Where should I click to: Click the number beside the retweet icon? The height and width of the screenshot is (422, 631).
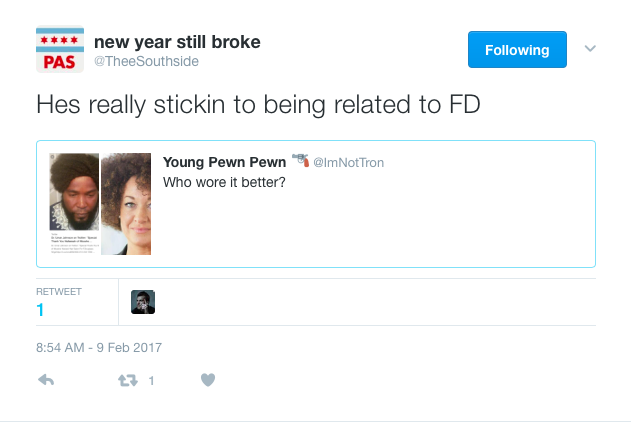(151, 380)
